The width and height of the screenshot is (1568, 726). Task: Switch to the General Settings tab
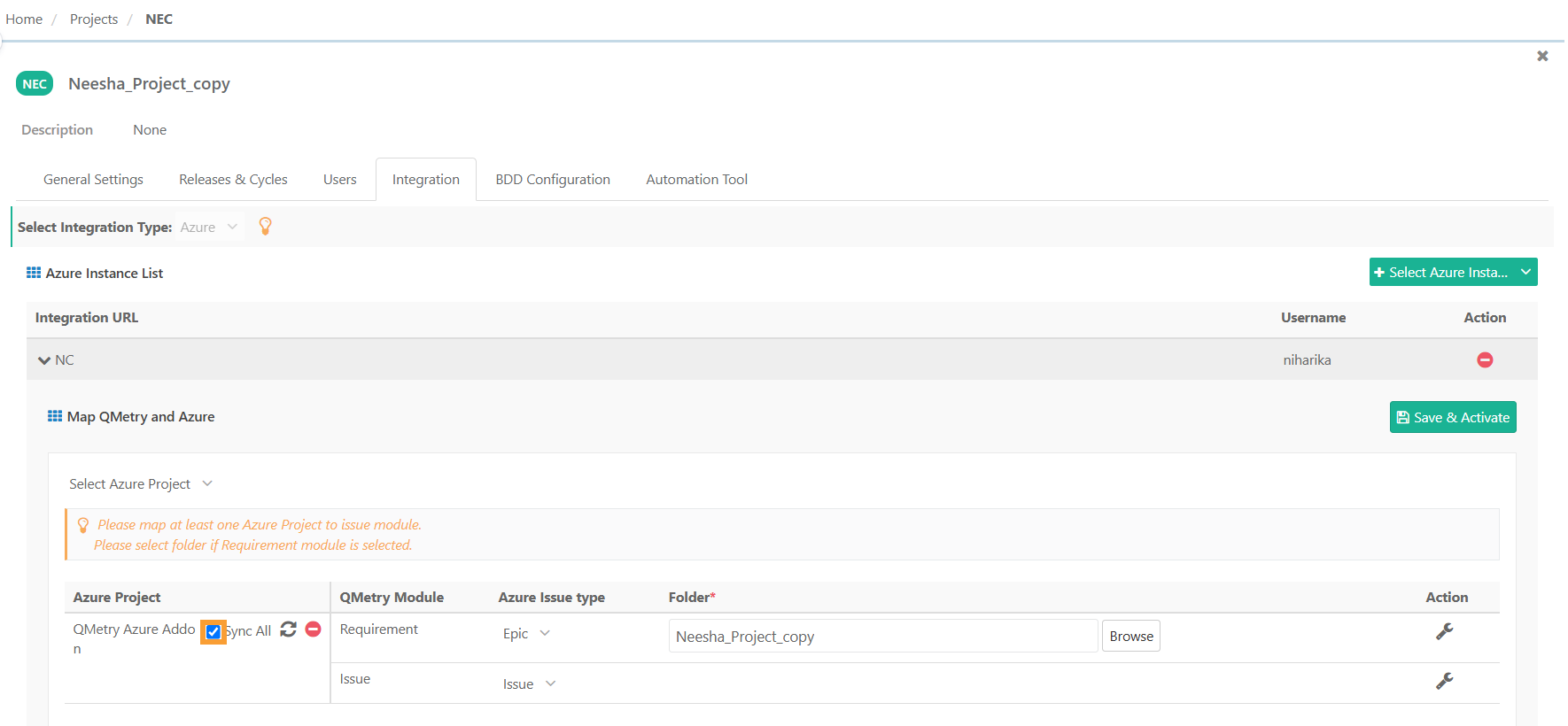pyautogui.click(x=93, y=180)
